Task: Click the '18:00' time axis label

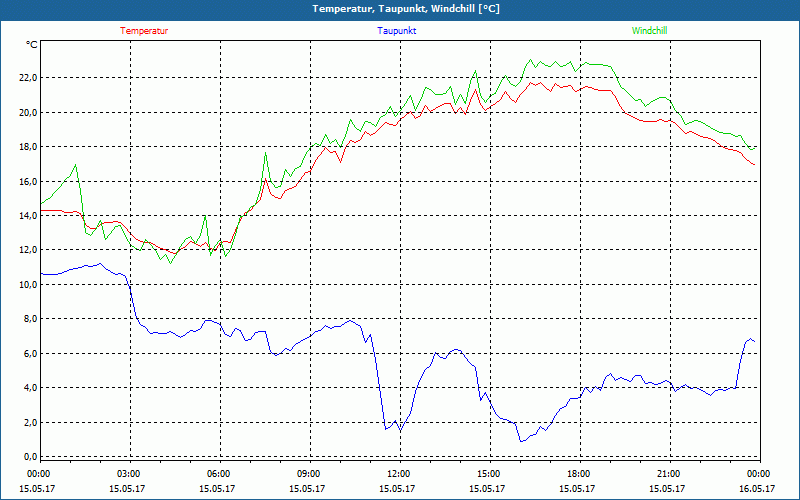Action: (x=580, y=474)
